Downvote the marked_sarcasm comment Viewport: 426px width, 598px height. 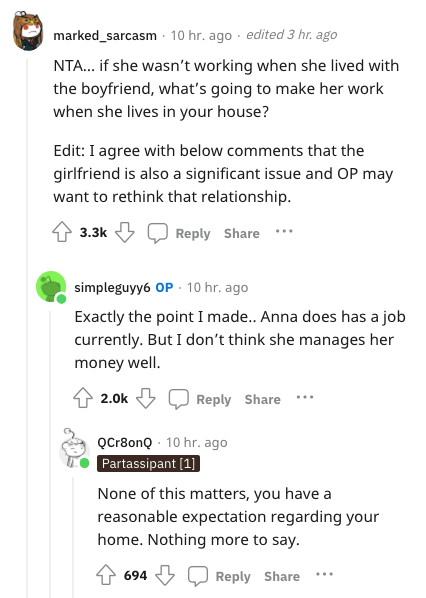[x=125, y=232]
